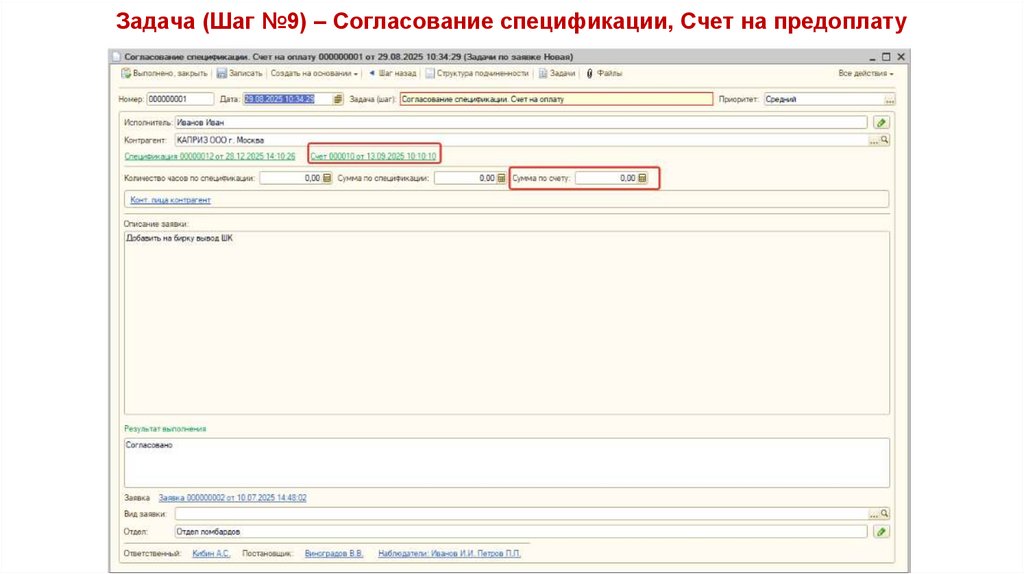Open attached 'Файлы' paperclip icon
1024x574 pixels.
tap(604, 74)
